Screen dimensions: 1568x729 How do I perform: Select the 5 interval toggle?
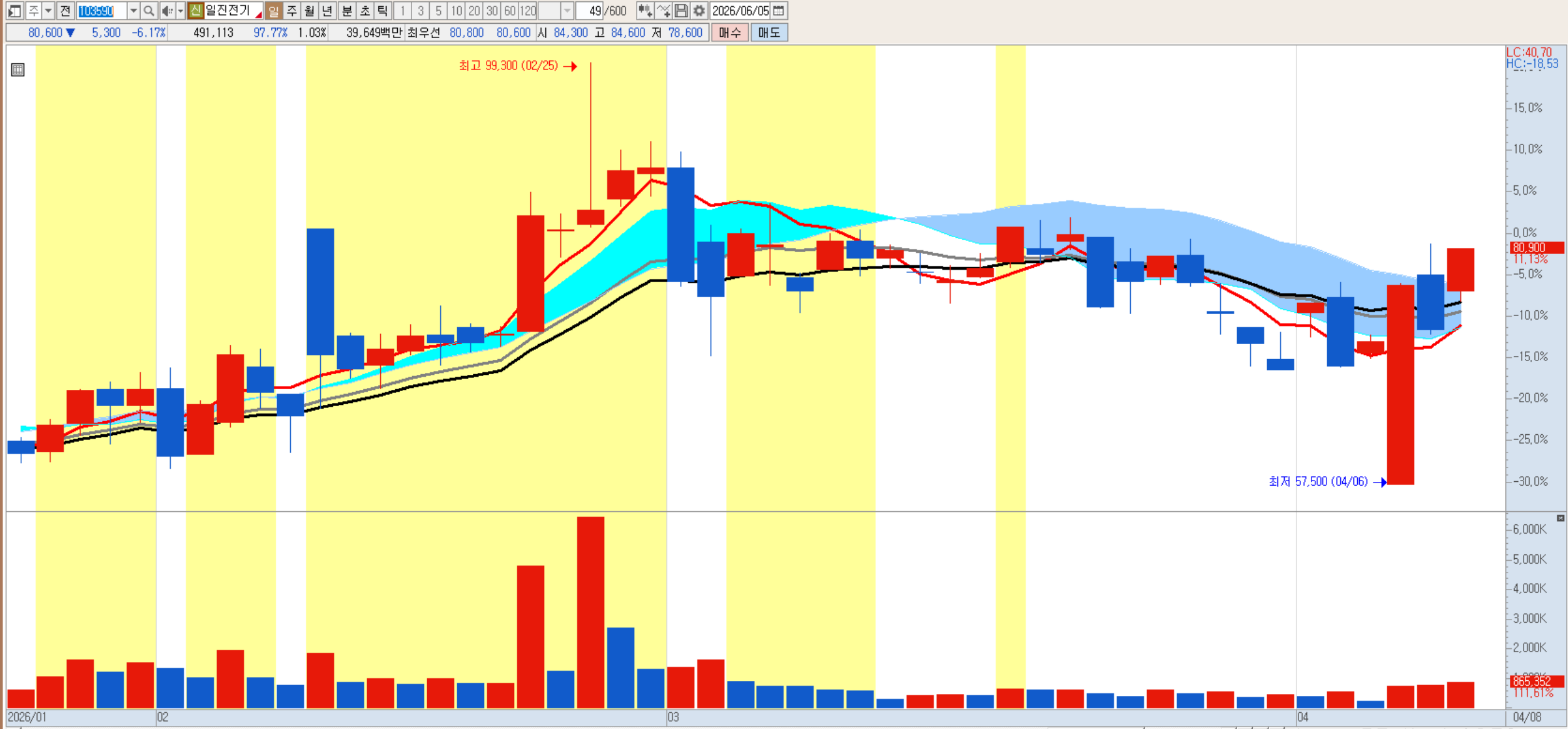[x=438, y=11]
